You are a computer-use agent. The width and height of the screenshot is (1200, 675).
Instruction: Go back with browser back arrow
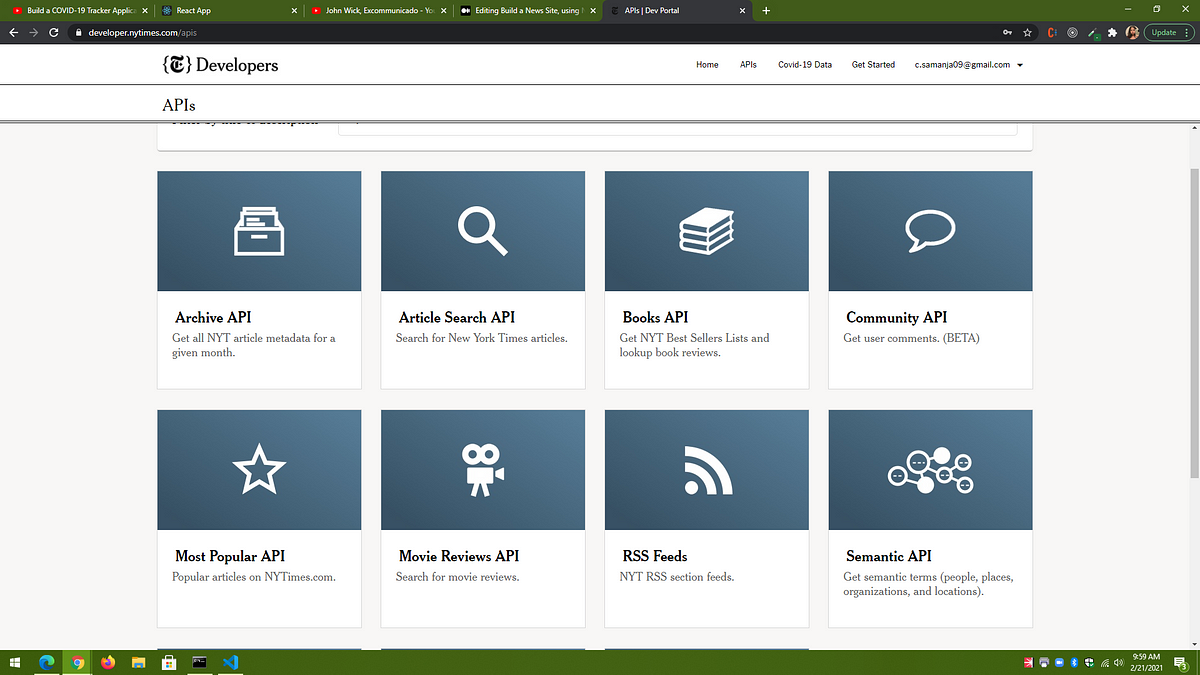[13, 32]
